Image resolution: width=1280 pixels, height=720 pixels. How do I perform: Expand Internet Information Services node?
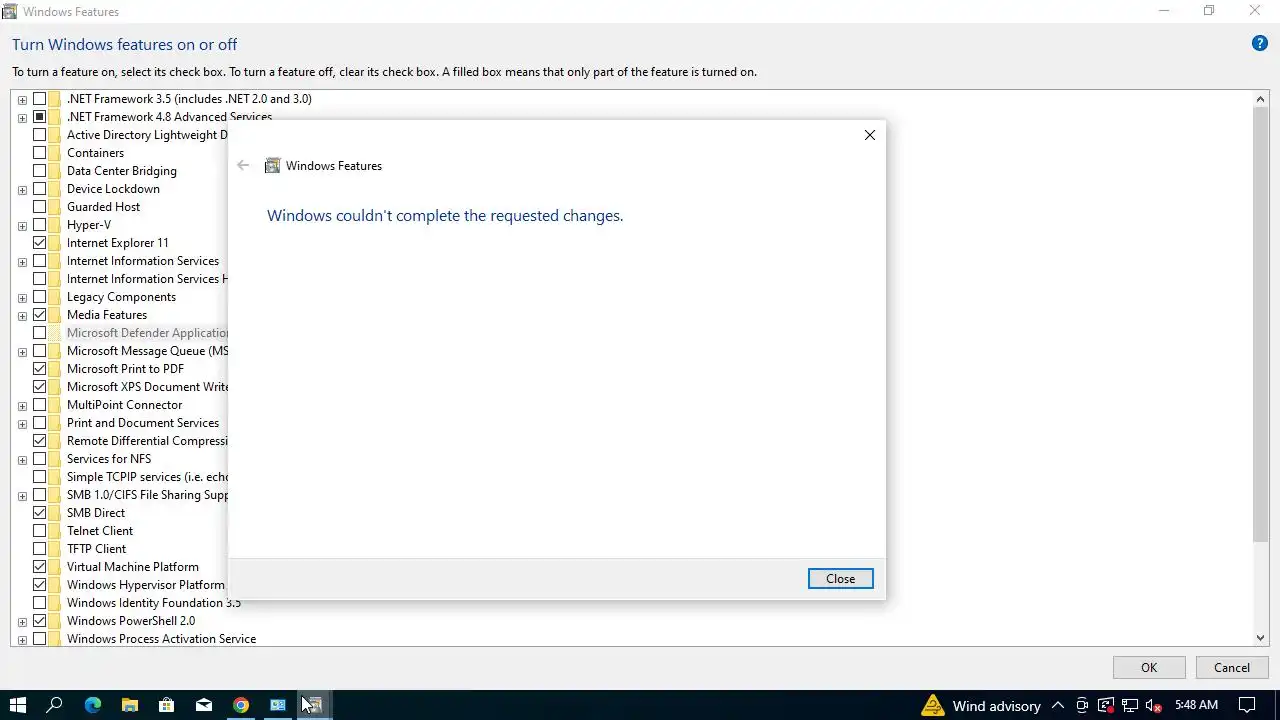(x=22, y=261)
